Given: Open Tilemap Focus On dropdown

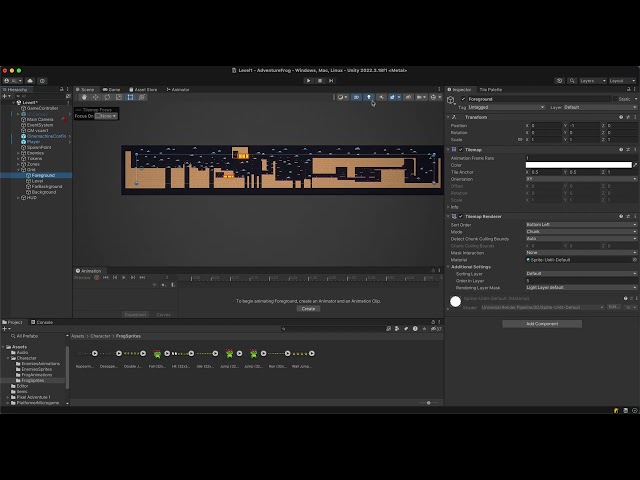Looking at the screenshot, I should tap(106, 116).
